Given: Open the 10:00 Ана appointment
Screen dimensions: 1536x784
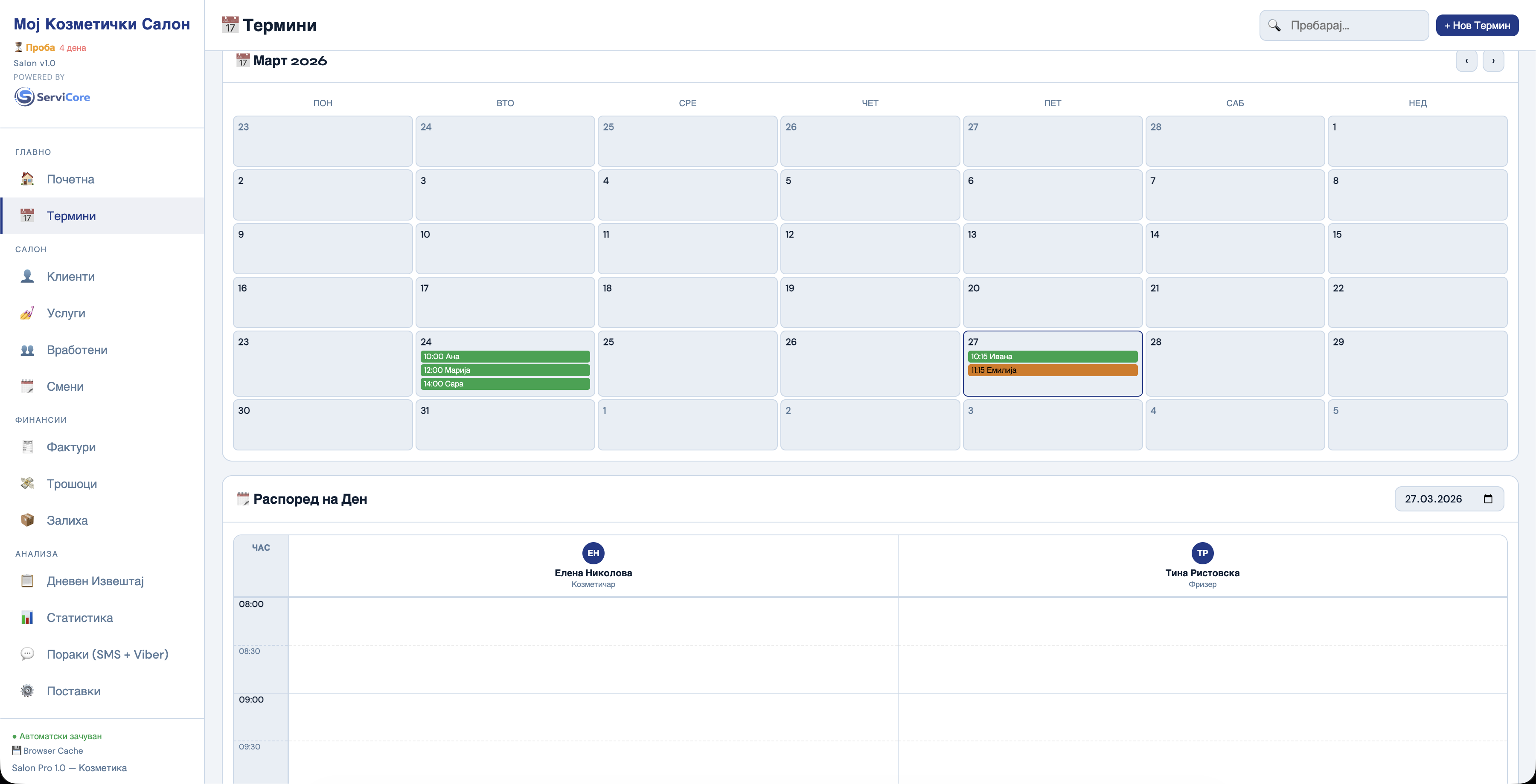Looking at the screenshot, I should coord(505,357).
